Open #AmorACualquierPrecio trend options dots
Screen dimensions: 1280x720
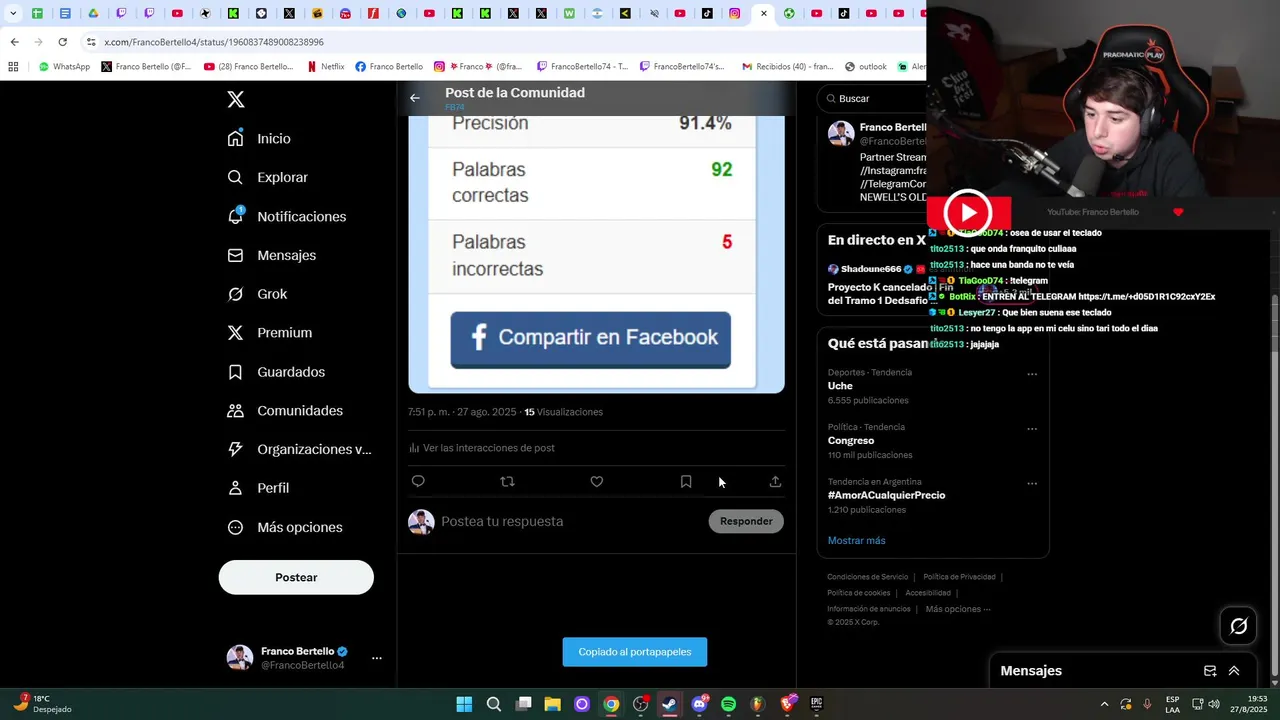tap(1032, 484)
